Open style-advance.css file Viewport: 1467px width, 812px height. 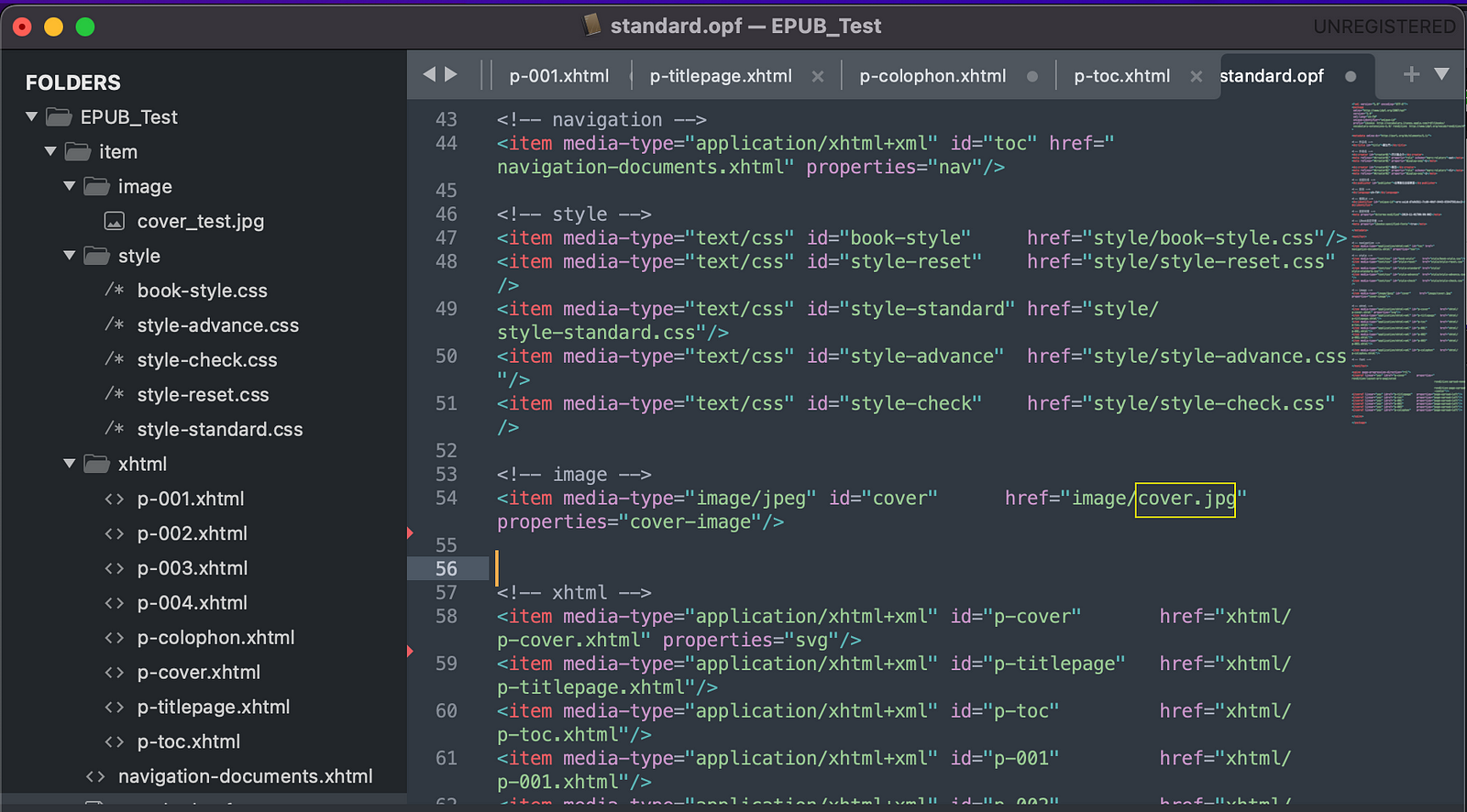point(218,325)
